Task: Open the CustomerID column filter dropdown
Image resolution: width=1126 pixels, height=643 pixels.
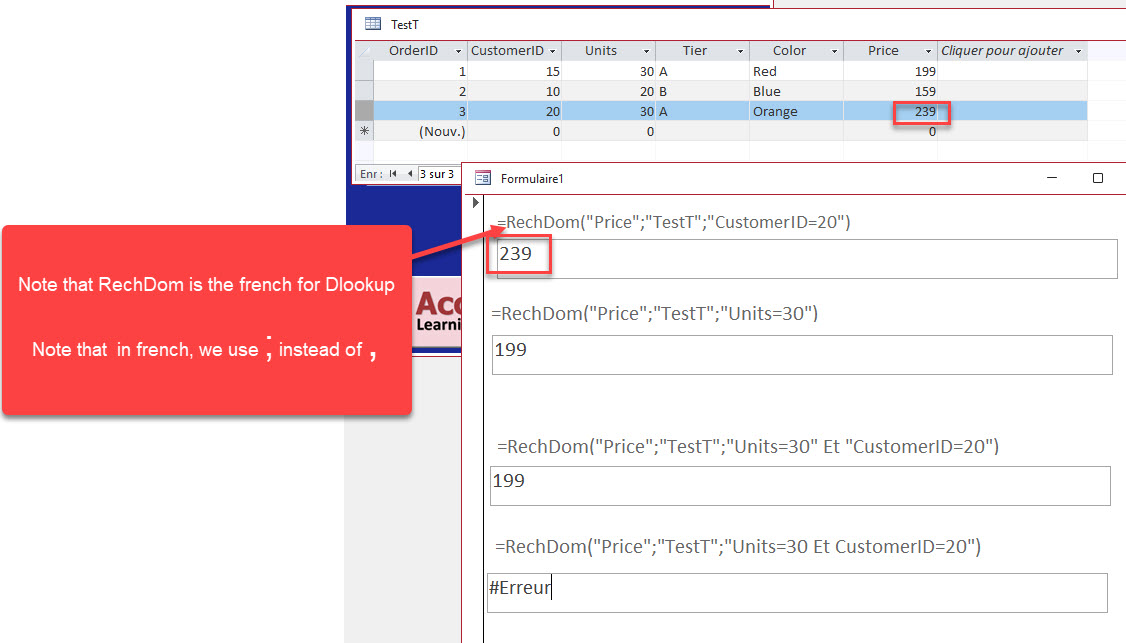Action: [552, 51]
